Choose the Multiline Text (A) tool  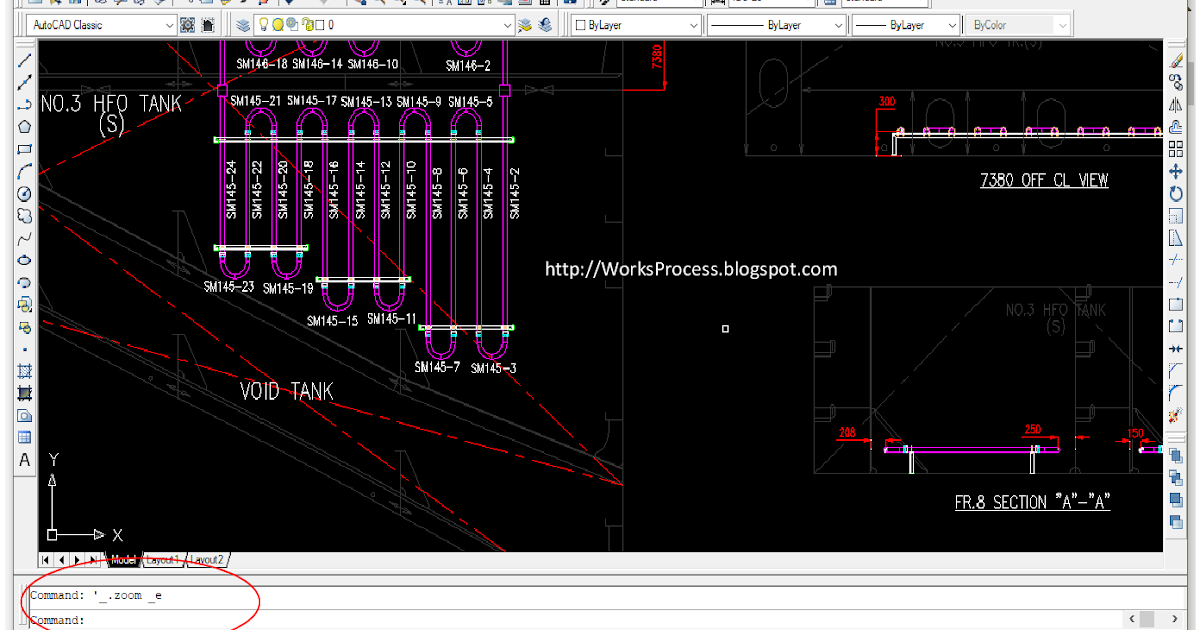point(25,460)
